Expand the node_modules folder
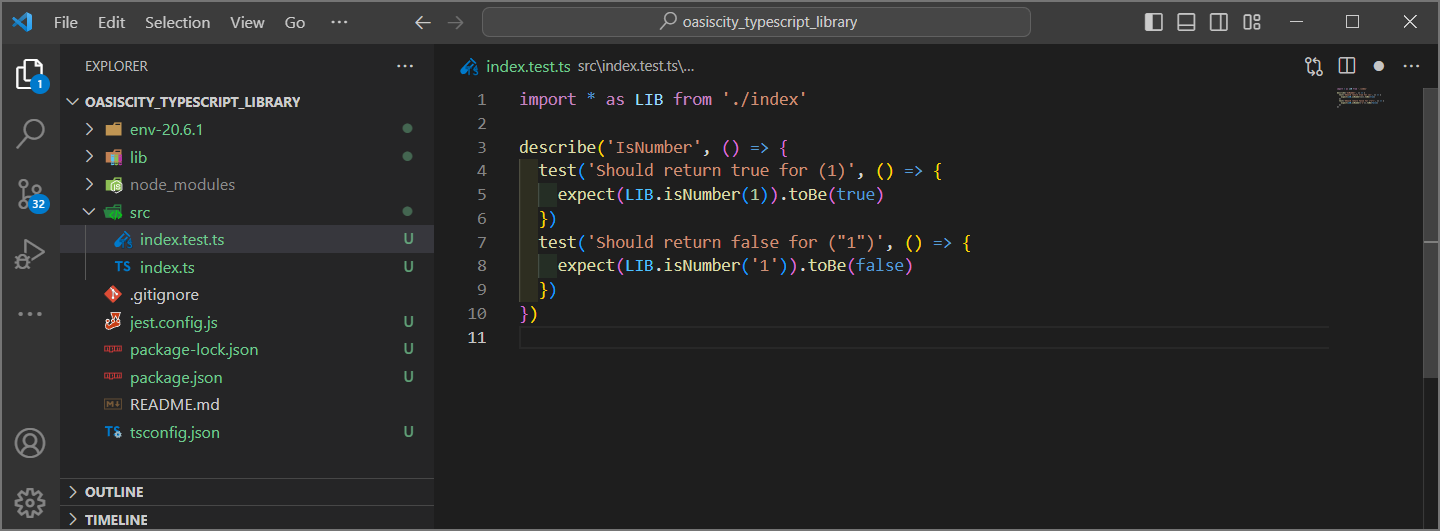Screen dimensions: 1440x531 89,185
